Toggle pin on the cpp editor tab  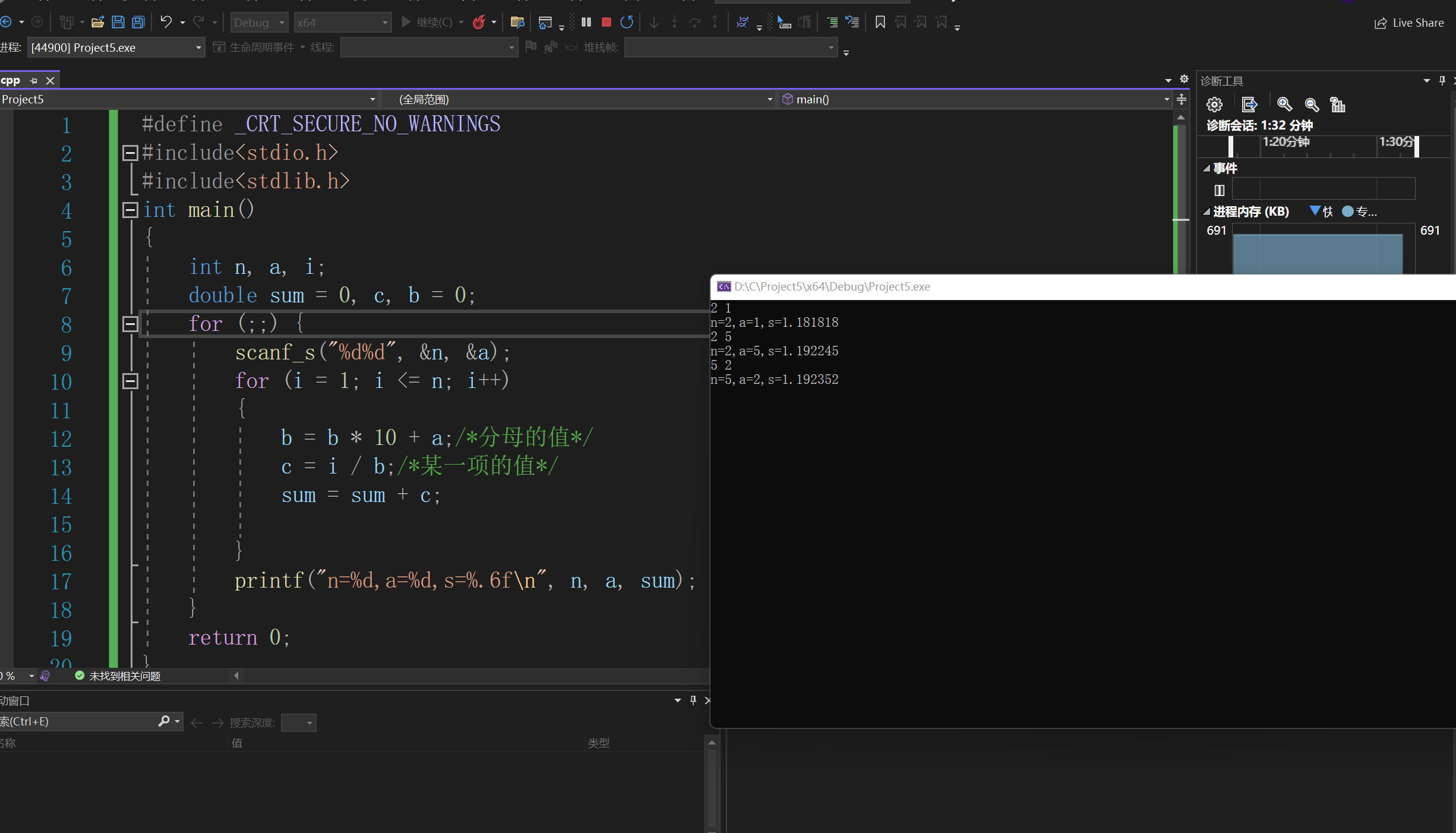pyautogui.click(x=34, y=81)
